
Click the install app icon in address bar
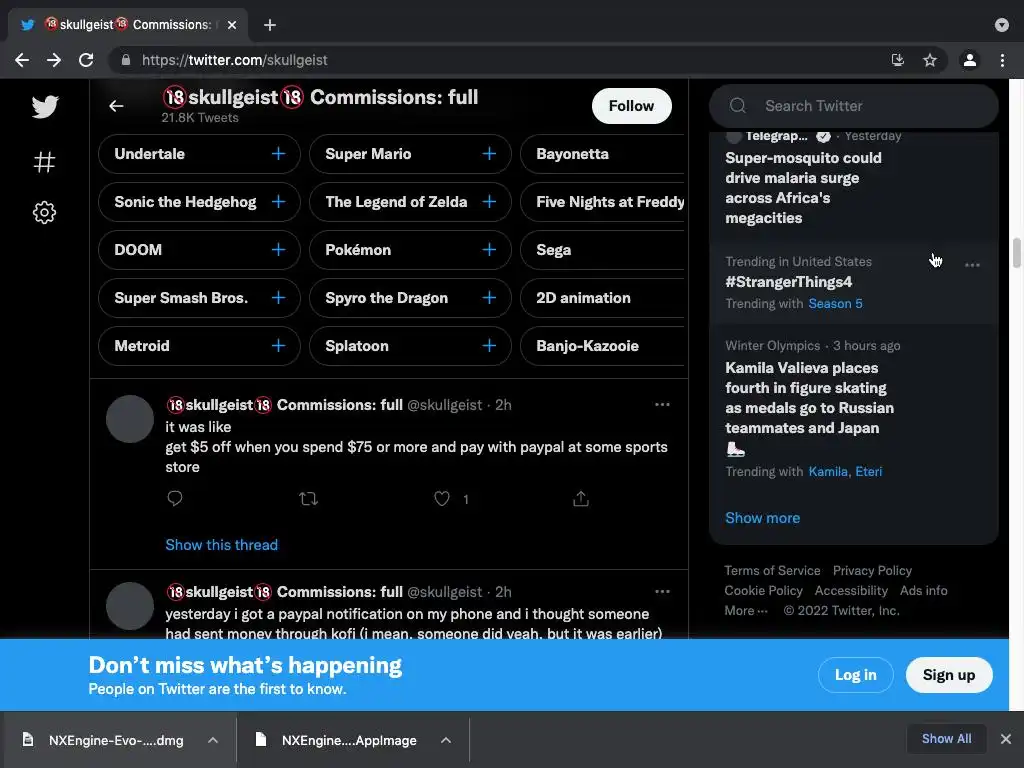pos(897,60)
